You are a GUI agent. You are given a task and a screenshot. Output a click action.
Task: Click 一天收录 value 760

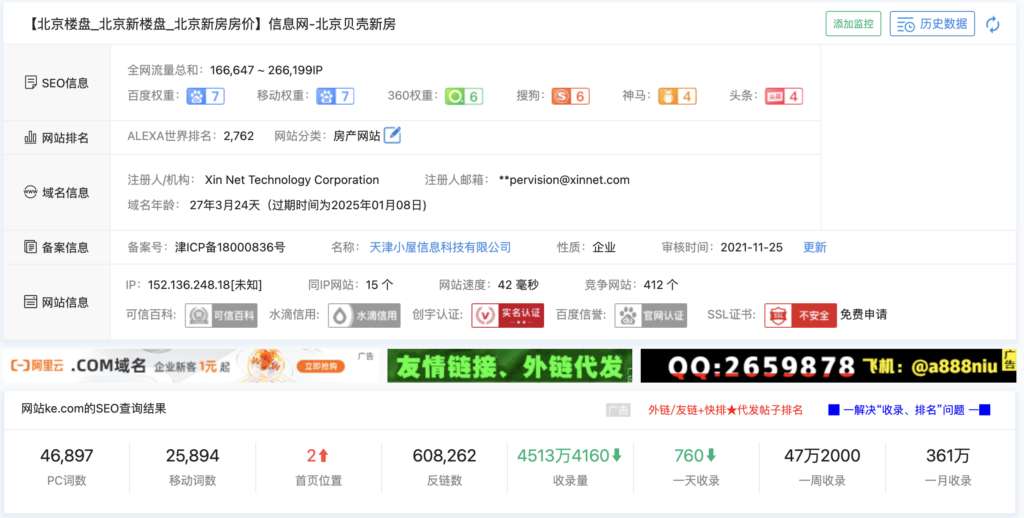(x=696, y=455)
